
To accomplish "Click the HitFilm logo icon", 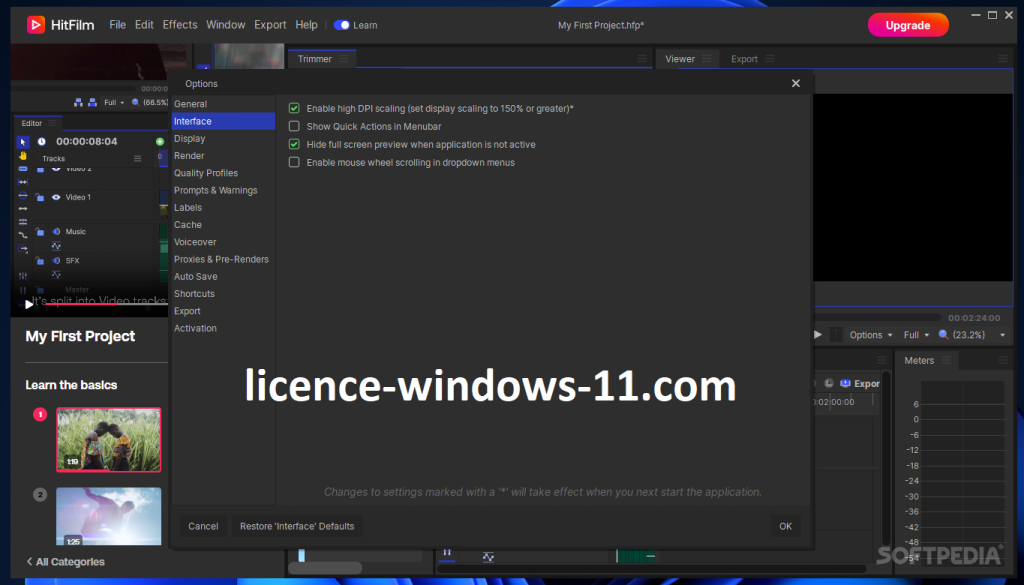I will pos(36,25).
